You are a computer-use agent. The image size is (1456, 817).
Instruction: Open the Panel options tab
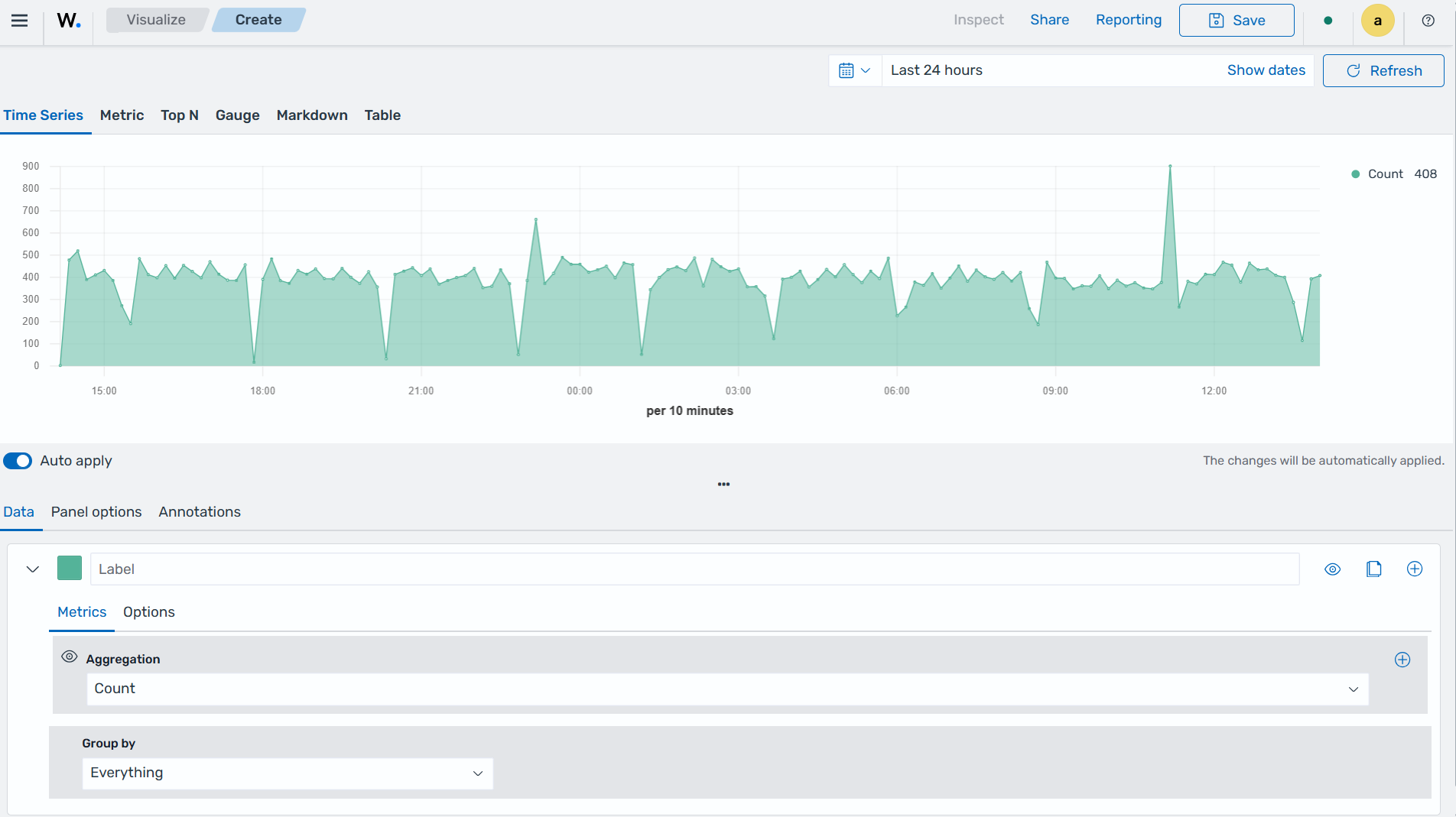pyautogui.click(x=96, y=512)
